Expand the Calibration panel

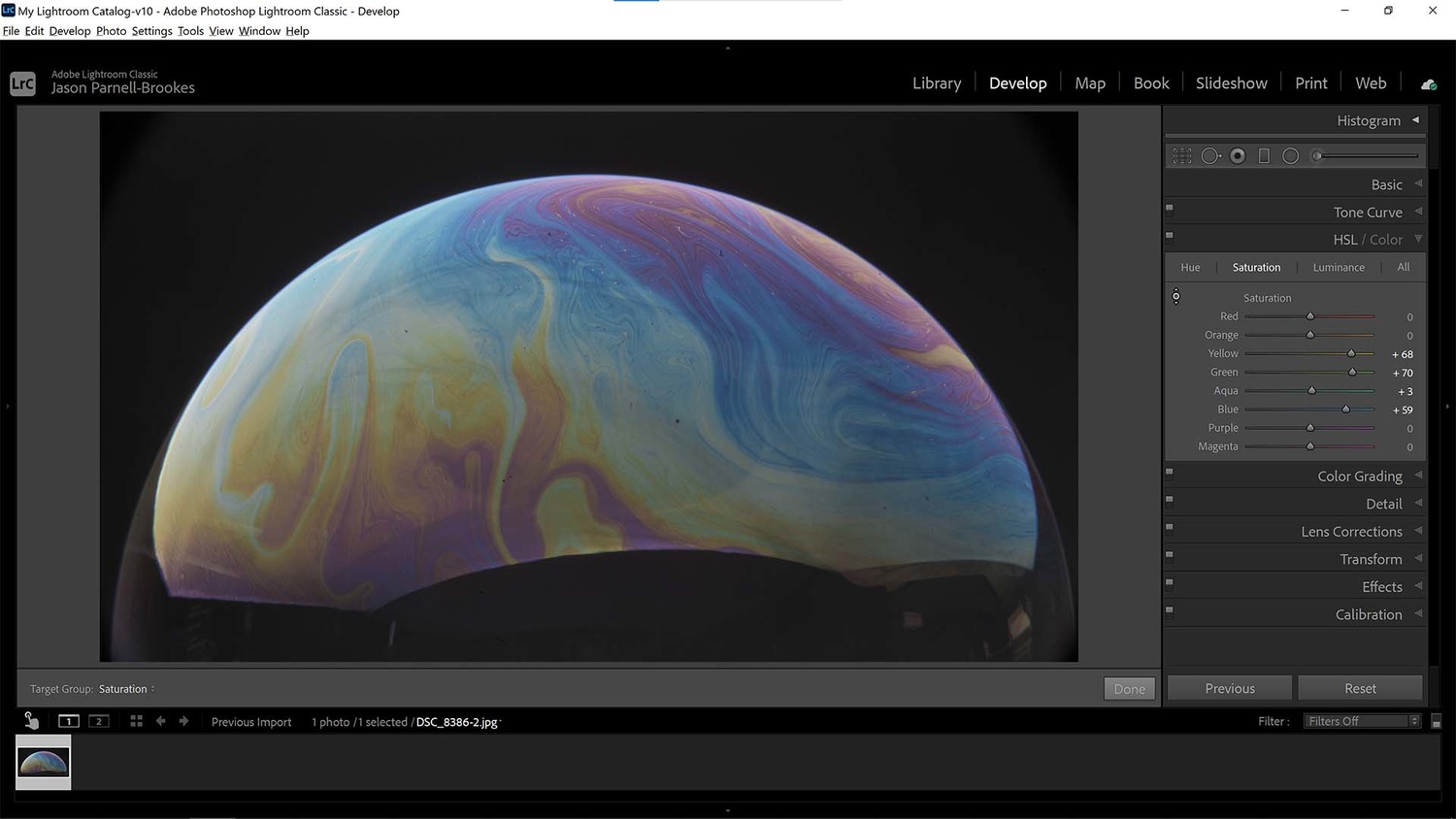[1418, 613]
